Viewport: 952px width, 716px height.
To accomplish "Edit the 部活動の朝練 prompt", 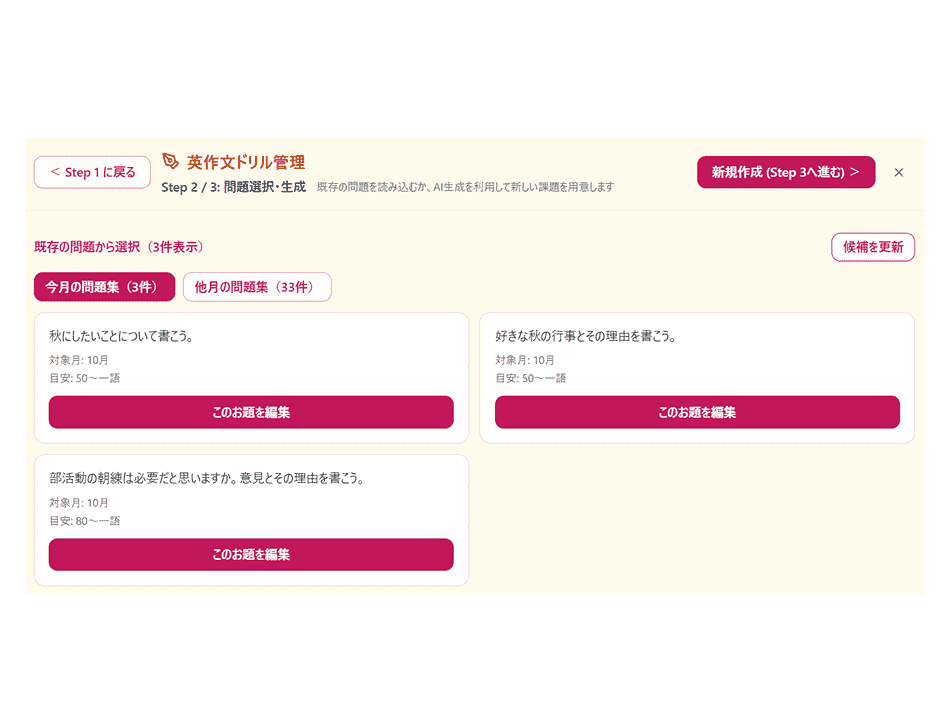I will click(x=250, y=554).
